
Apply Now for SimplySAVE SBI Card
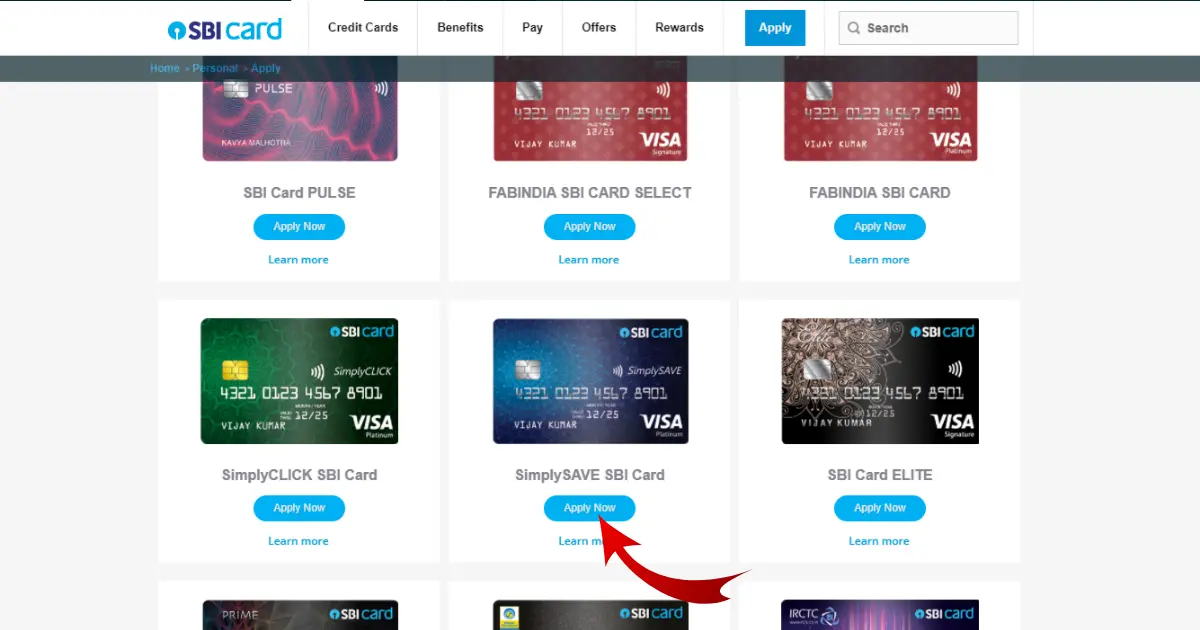[590, 508]
